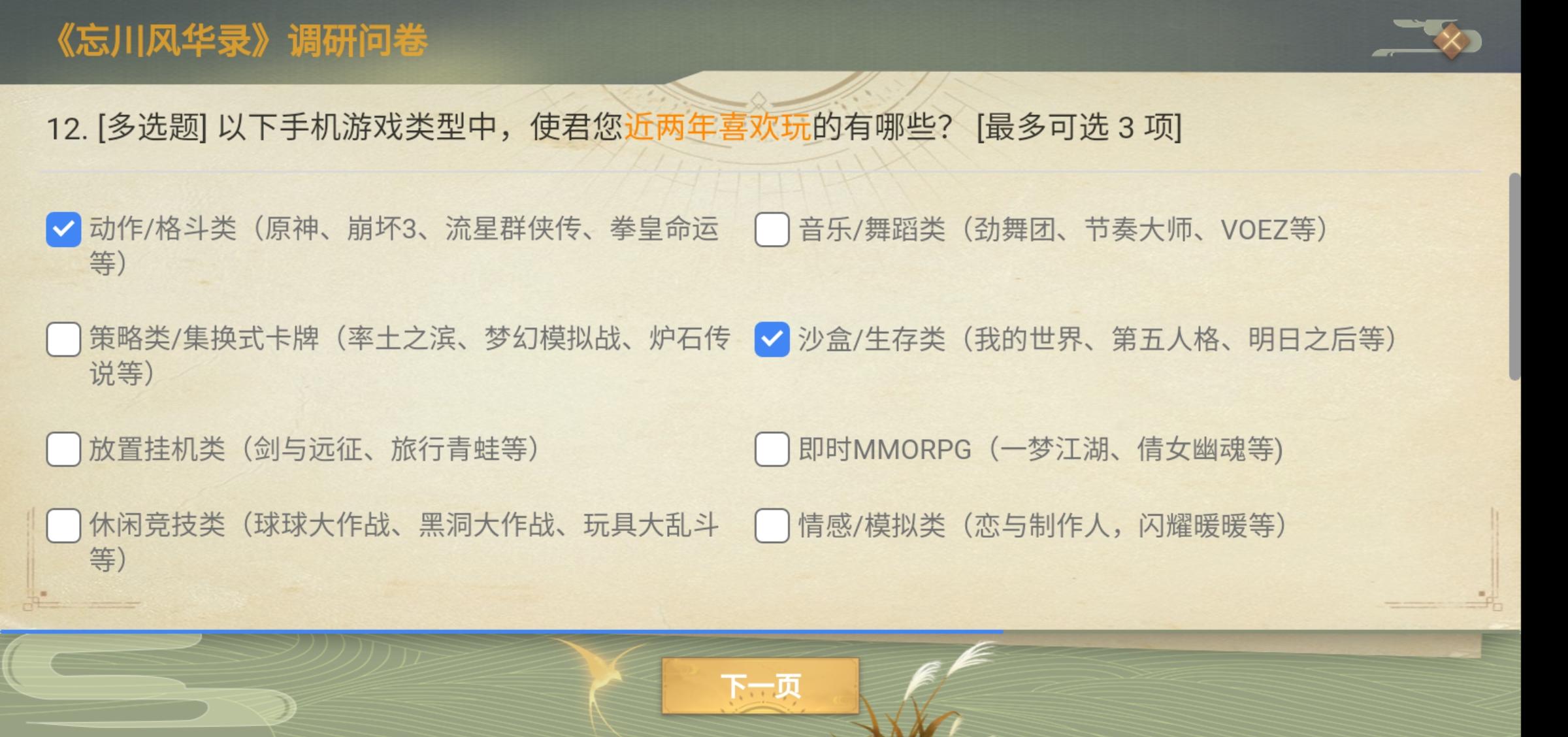
Task: Tick the 情感/模拟类 checkbox
Action: tap(772, 525)
